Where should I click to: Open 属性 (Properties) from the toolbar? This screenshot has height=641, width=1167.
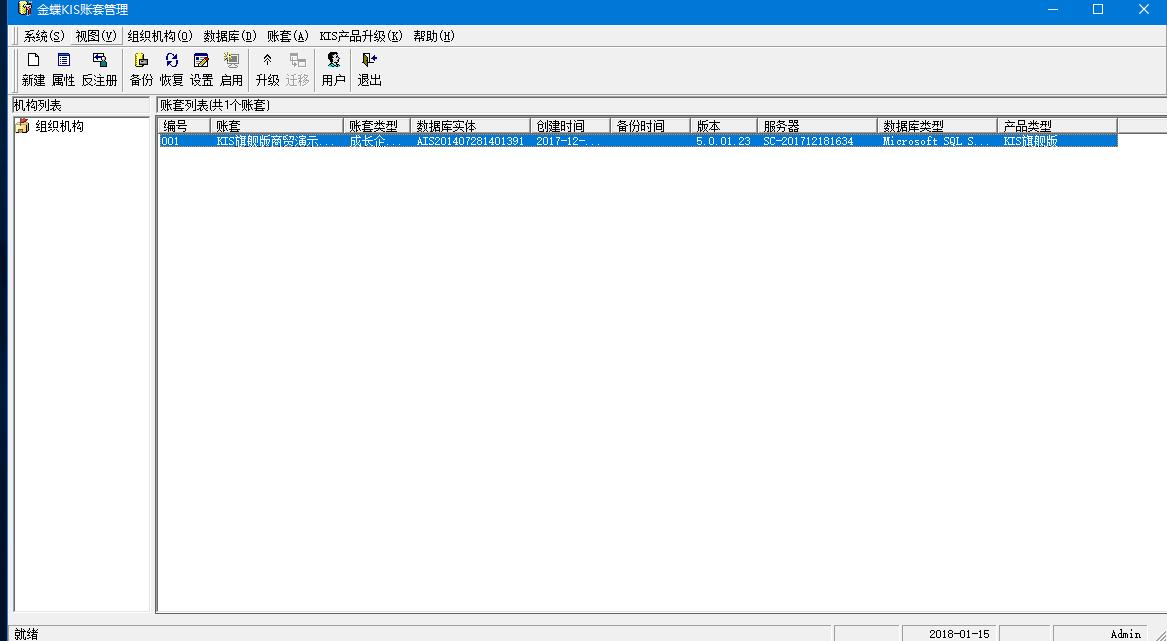tap(63, 70)
